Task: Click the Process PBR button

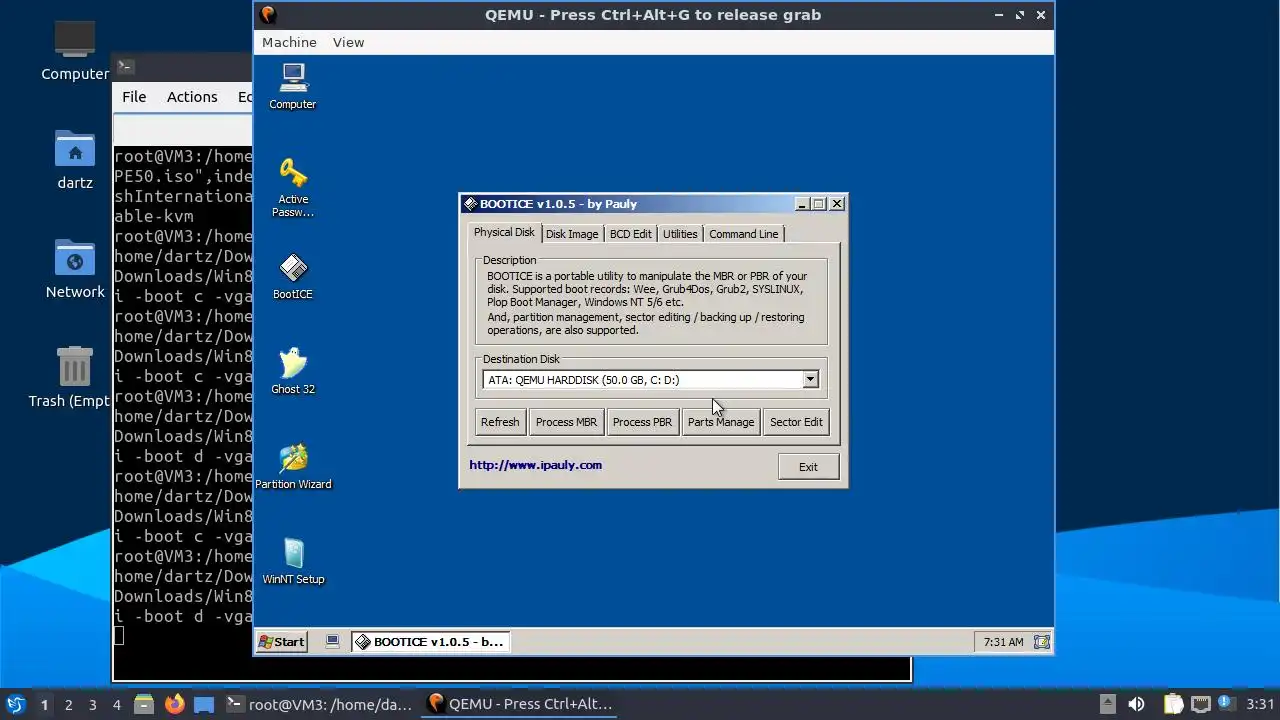Action: (642, 422)
